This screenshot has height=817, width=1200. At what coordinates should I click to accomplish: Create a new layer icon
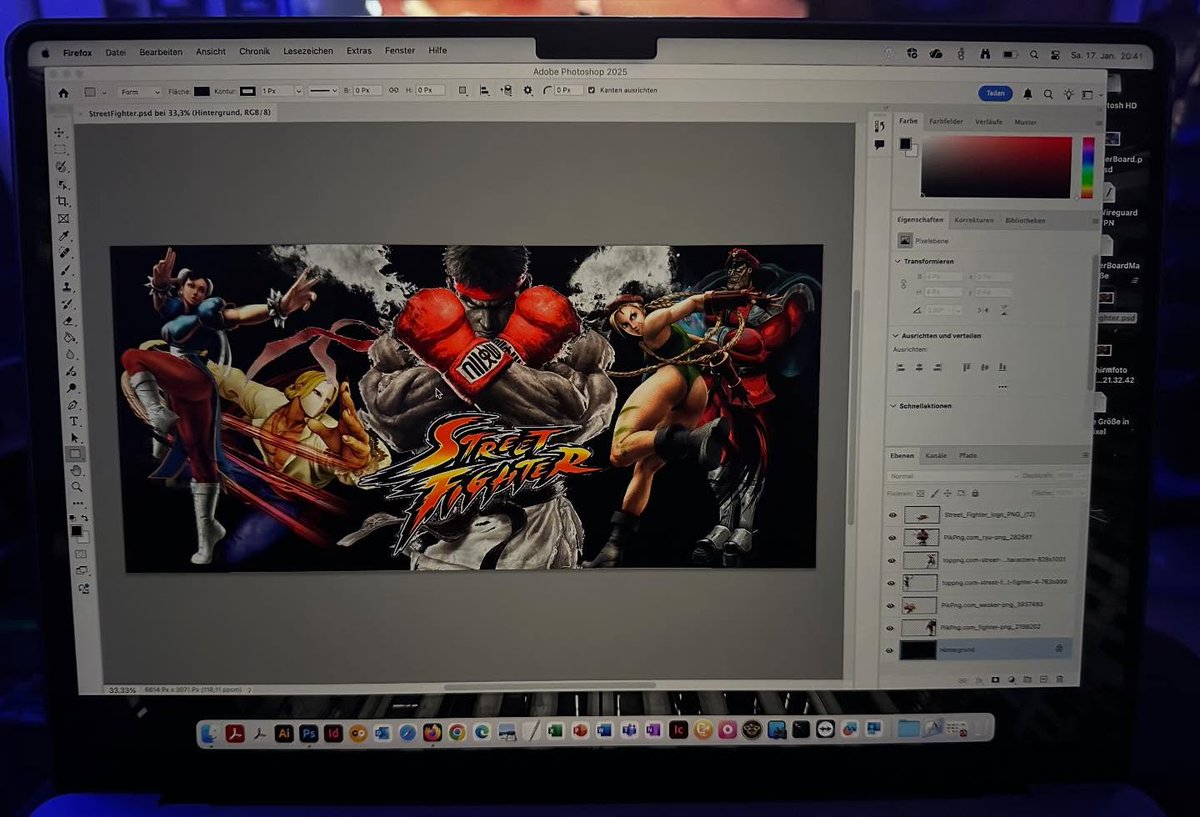tap(1043, 679)
